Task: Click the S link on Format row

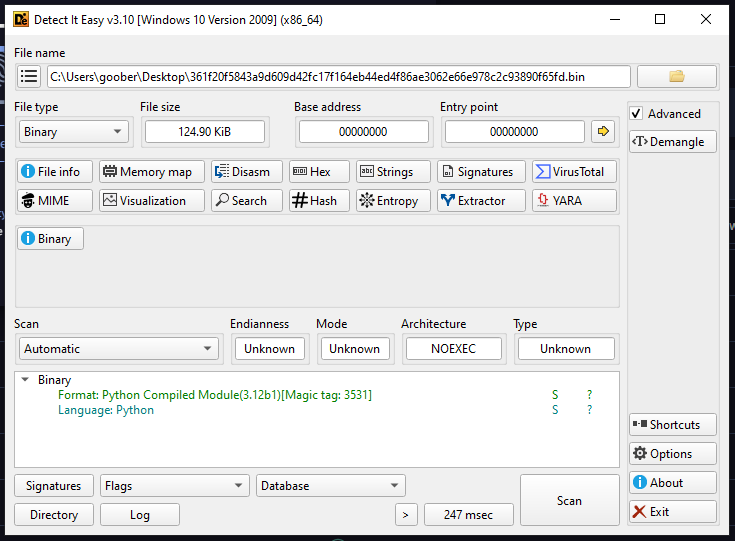Action: click(x=555, y=395)
